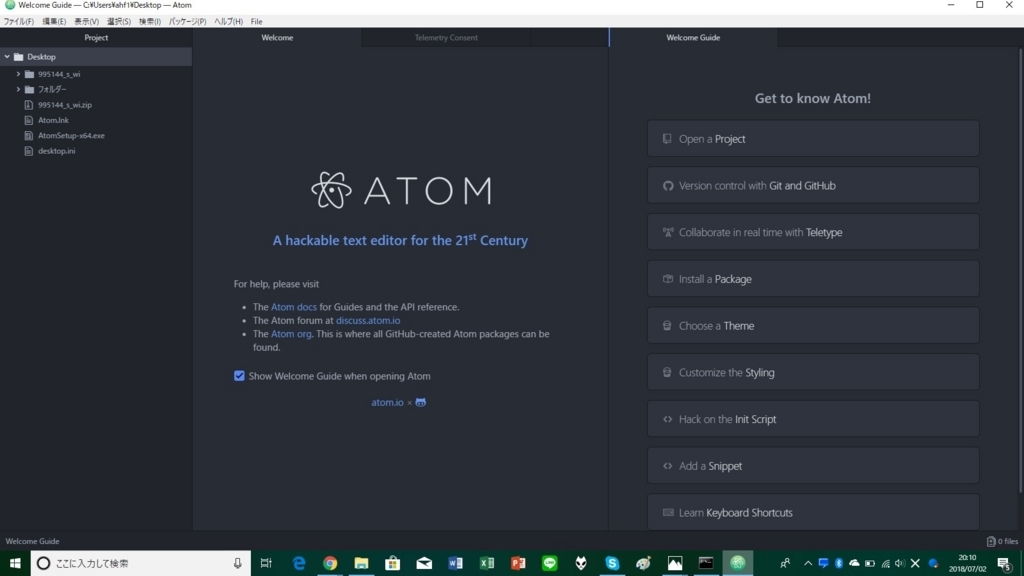Screen dimensions: 1024x576
Task: Select the Welcome Guide tab
Action: tap(693, 38)
